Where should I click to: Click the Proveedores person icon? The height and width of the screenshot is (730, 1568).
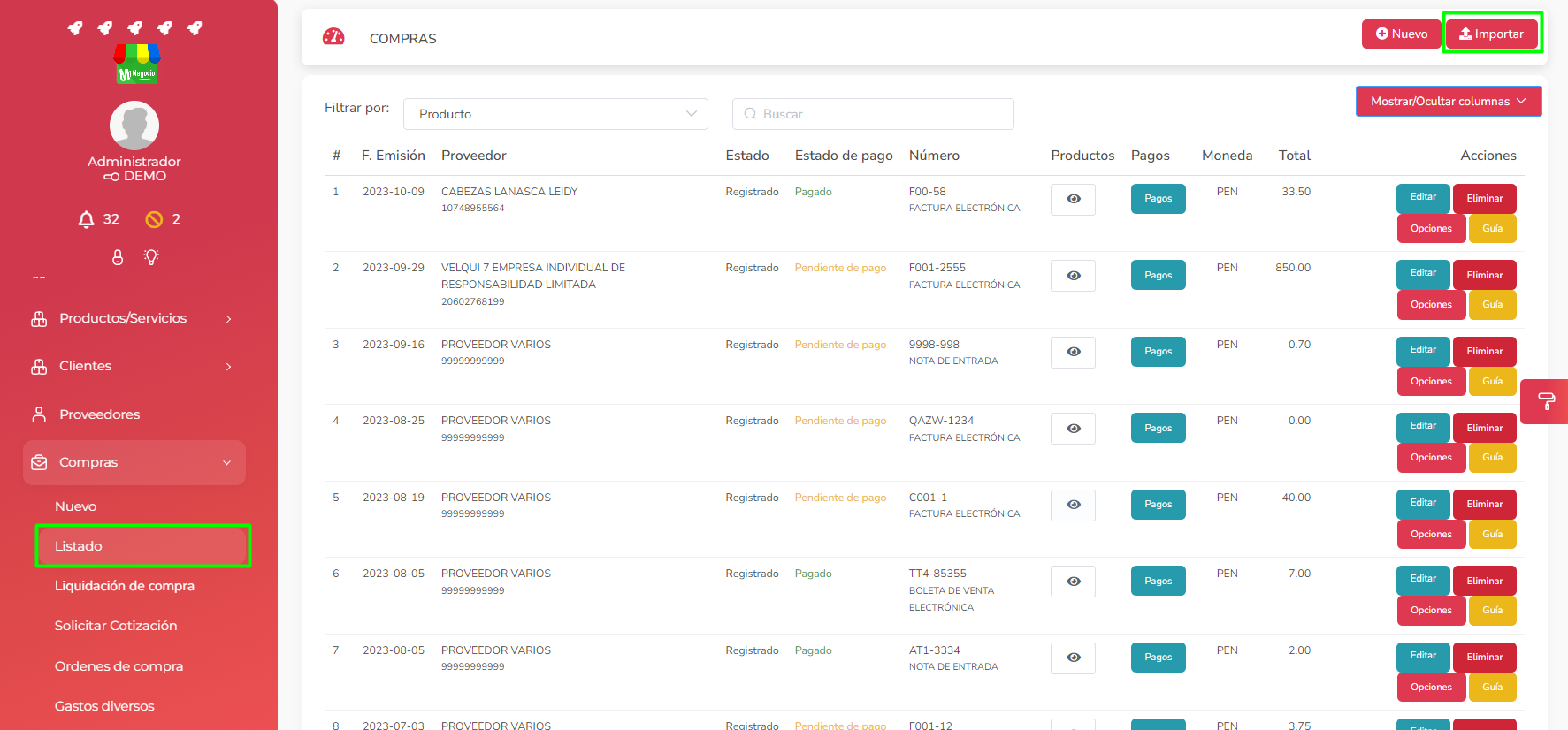pos(39,414)
